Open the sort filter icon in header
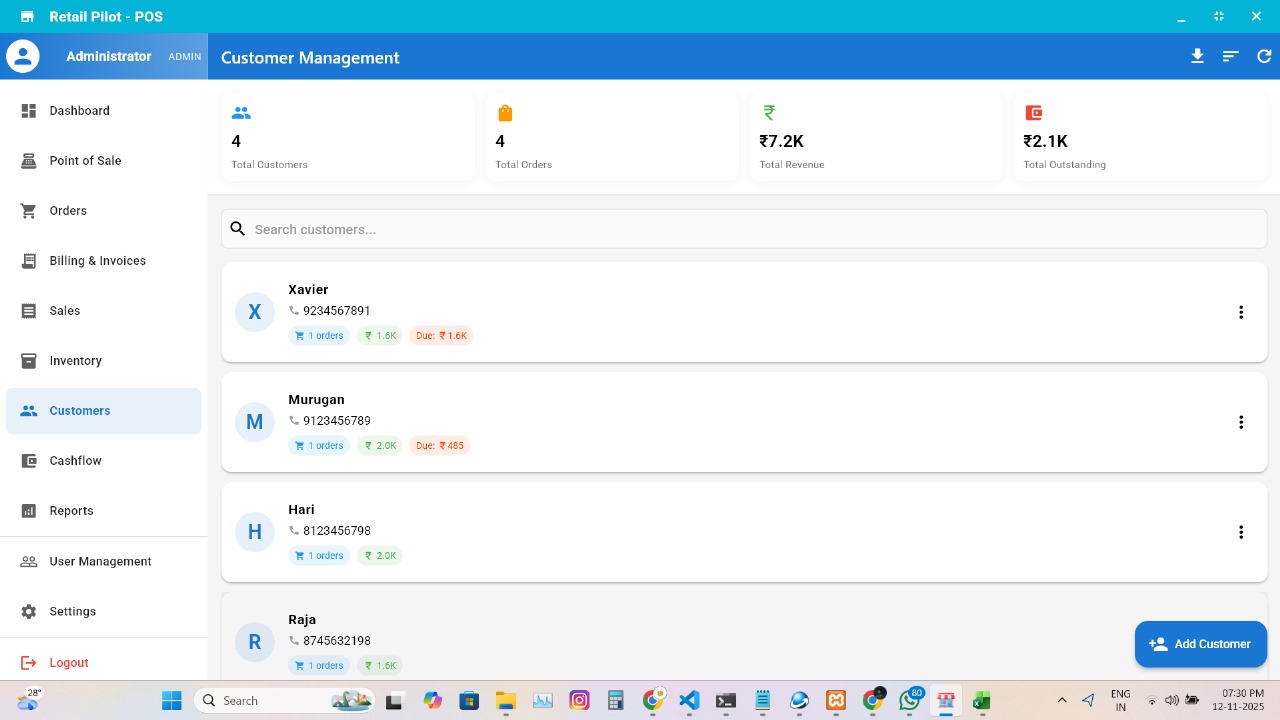This screenshot has height=720, width=1280. click(1231, 57)
